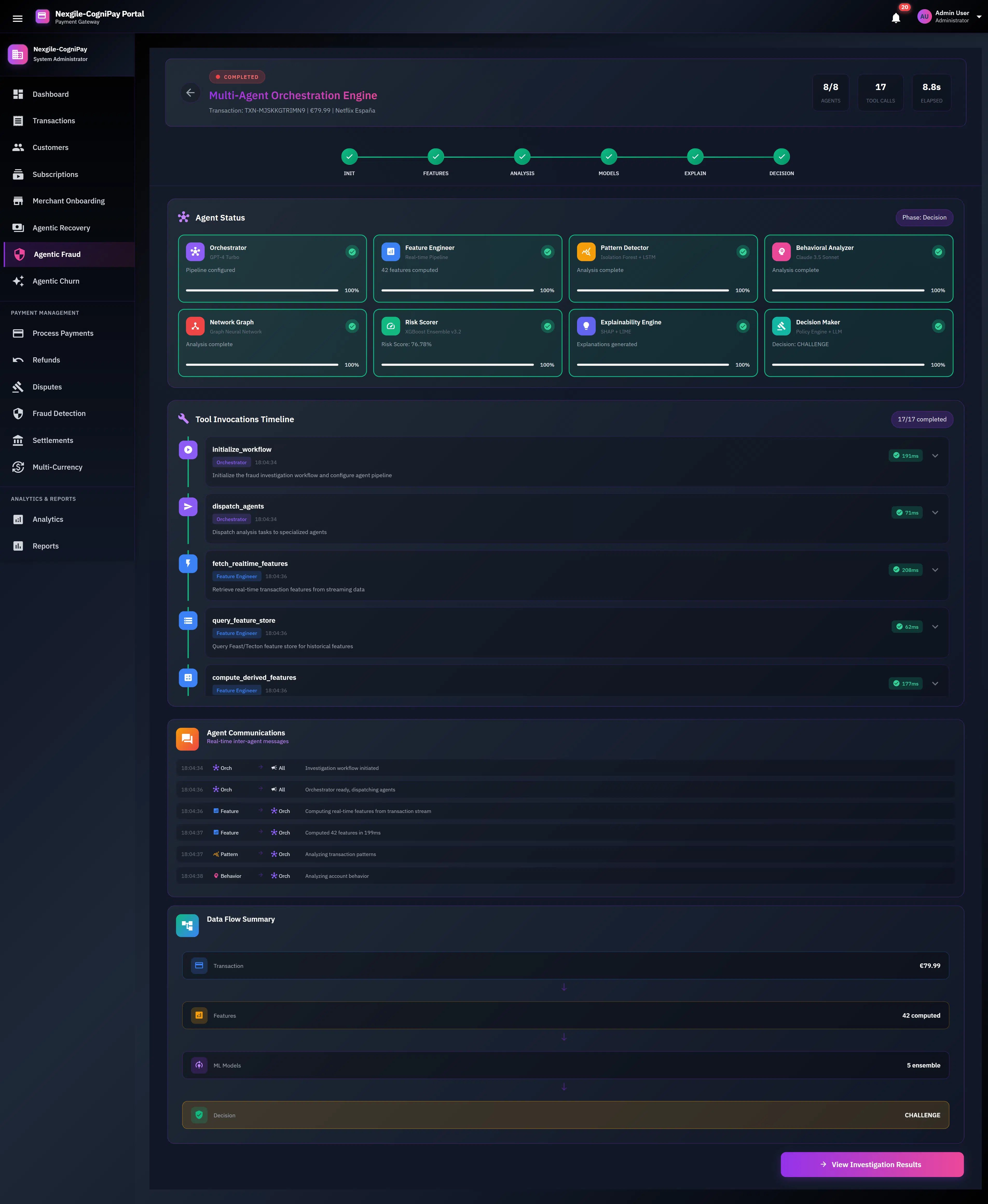The height and width of the screenshot is (1204, 988).
Task: Select the Fraud Detection shield icon
Action: [18, 413]
